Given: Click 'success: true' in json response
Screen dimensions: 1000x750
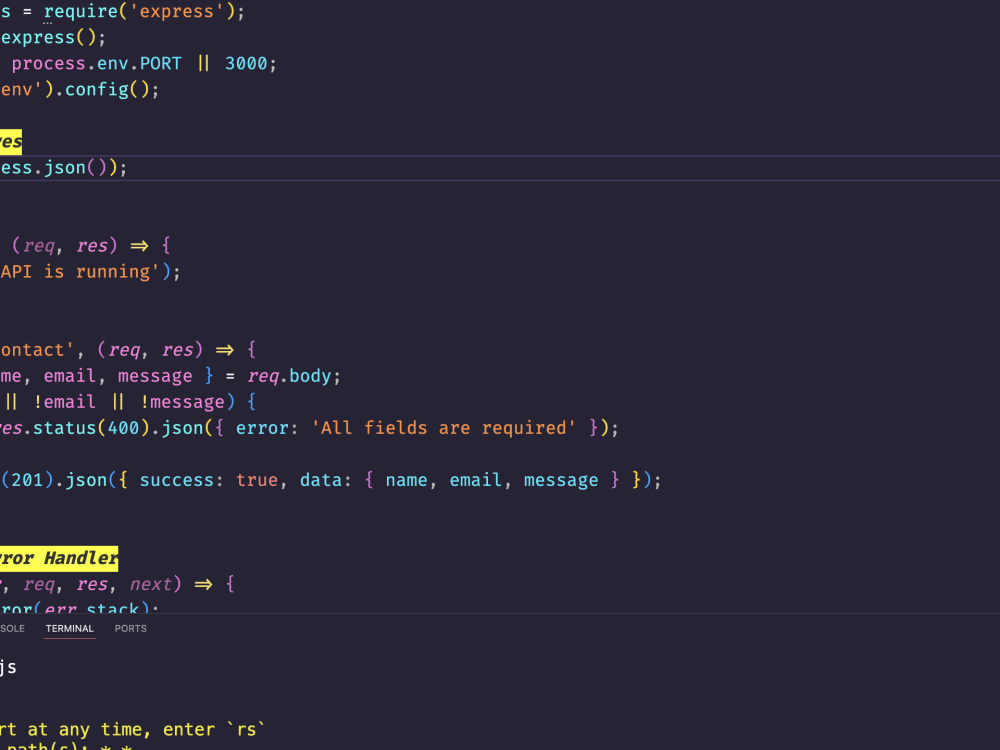Looking at the screenshot, I should [209, 480].
